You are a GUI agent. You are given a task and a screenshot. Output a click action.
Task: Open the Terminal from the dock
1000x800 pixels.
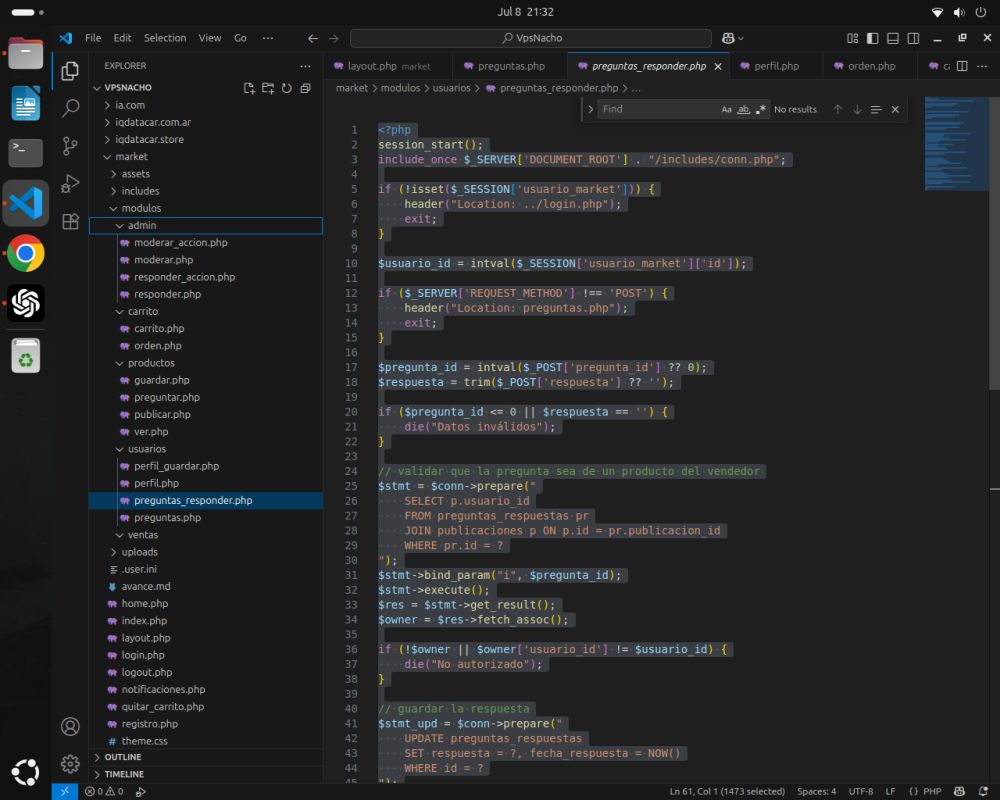point(26,153)
